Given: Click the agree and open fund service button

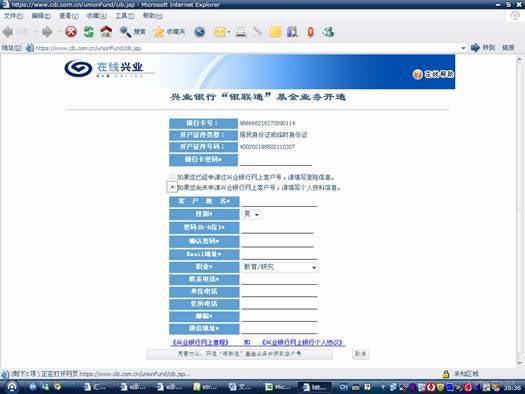Looking at the screenshot, I should 240,354.
